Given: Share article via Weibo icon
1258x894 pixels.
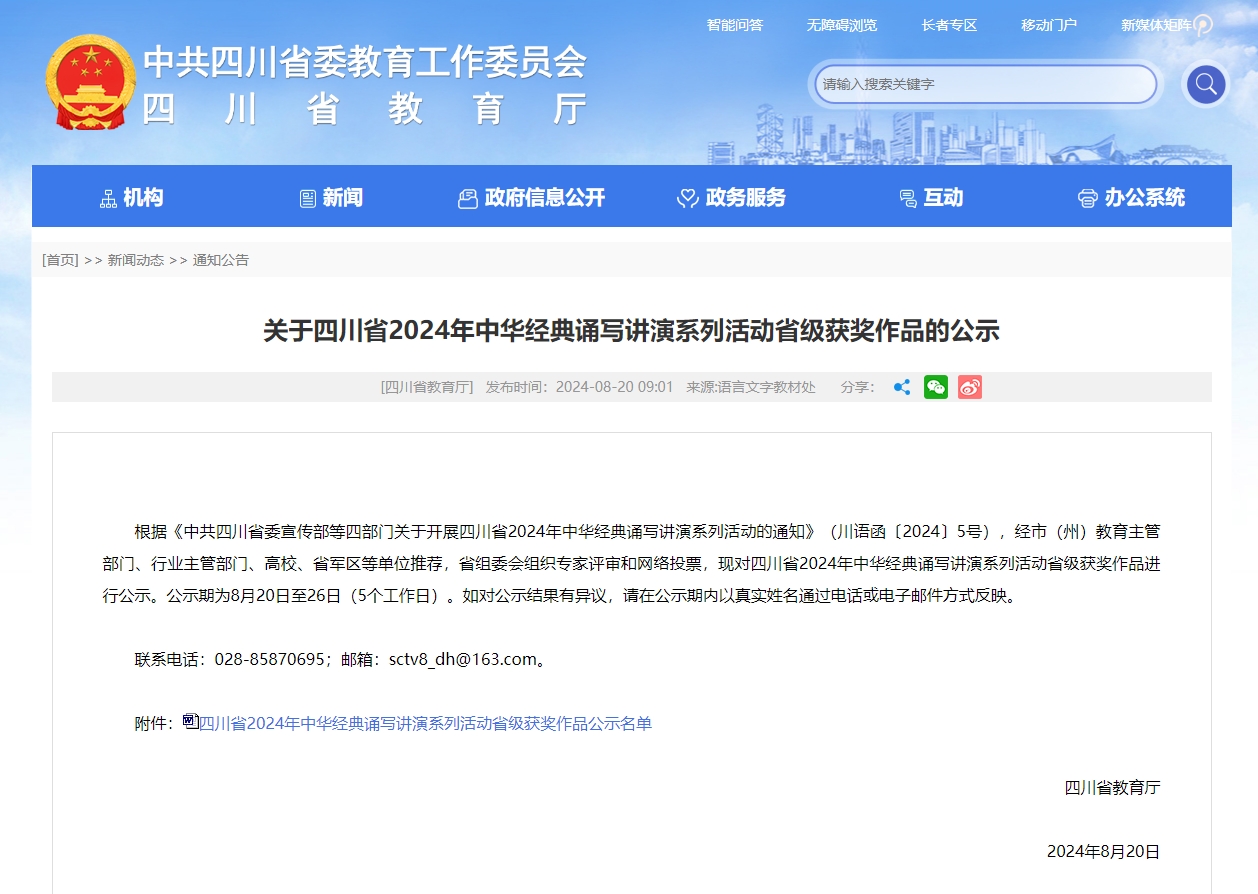Looking at the screenshot, I should pos(969,387).
